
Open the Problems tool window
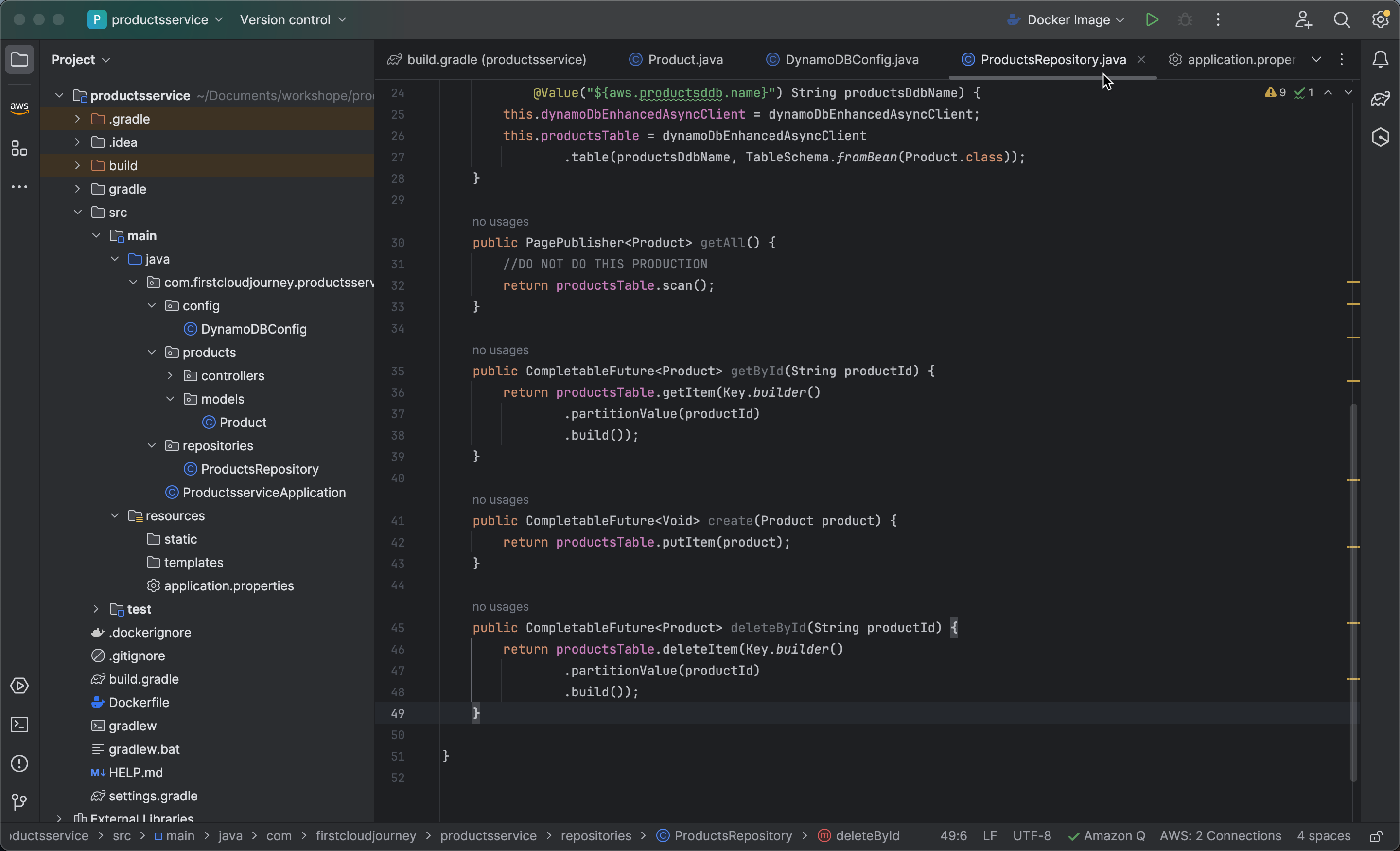coord(19,763)
